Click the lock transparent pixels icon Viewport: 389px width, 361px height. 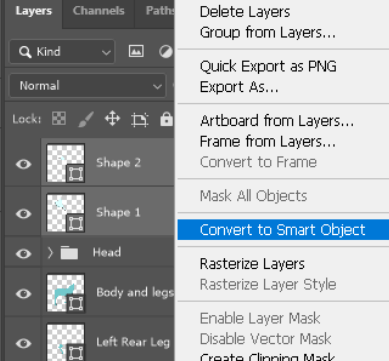point(59,119)
